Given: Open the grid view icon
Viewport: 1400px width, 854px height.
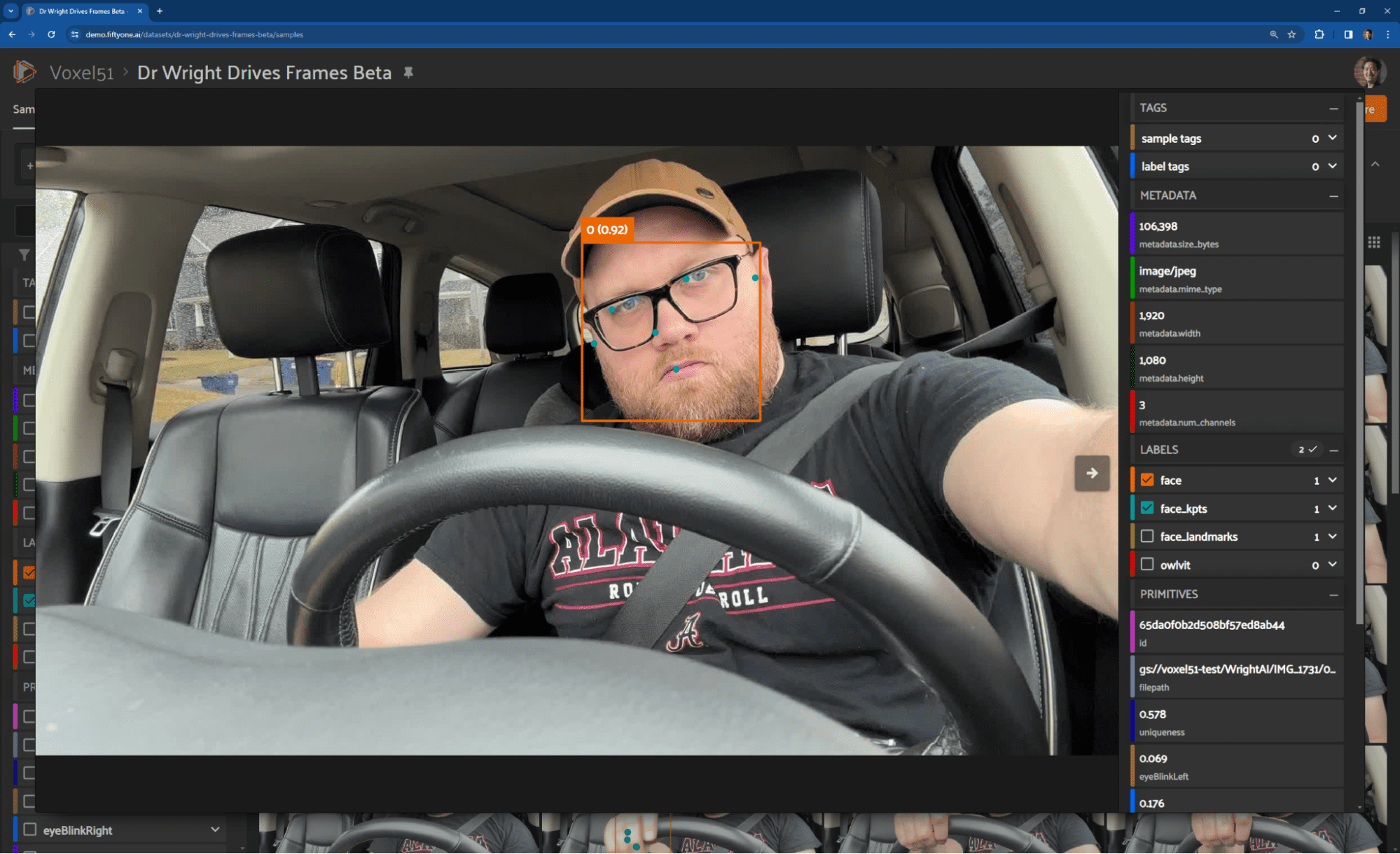Looking at the screenshot, I should pos(1374,242).
